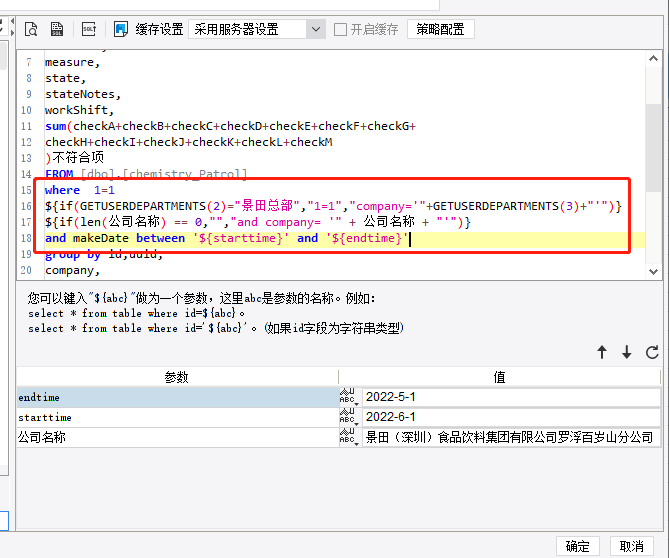Move parameter up with the up arrow
The image size is (669, 558).
pyautogui.click(x=602, y=352)
